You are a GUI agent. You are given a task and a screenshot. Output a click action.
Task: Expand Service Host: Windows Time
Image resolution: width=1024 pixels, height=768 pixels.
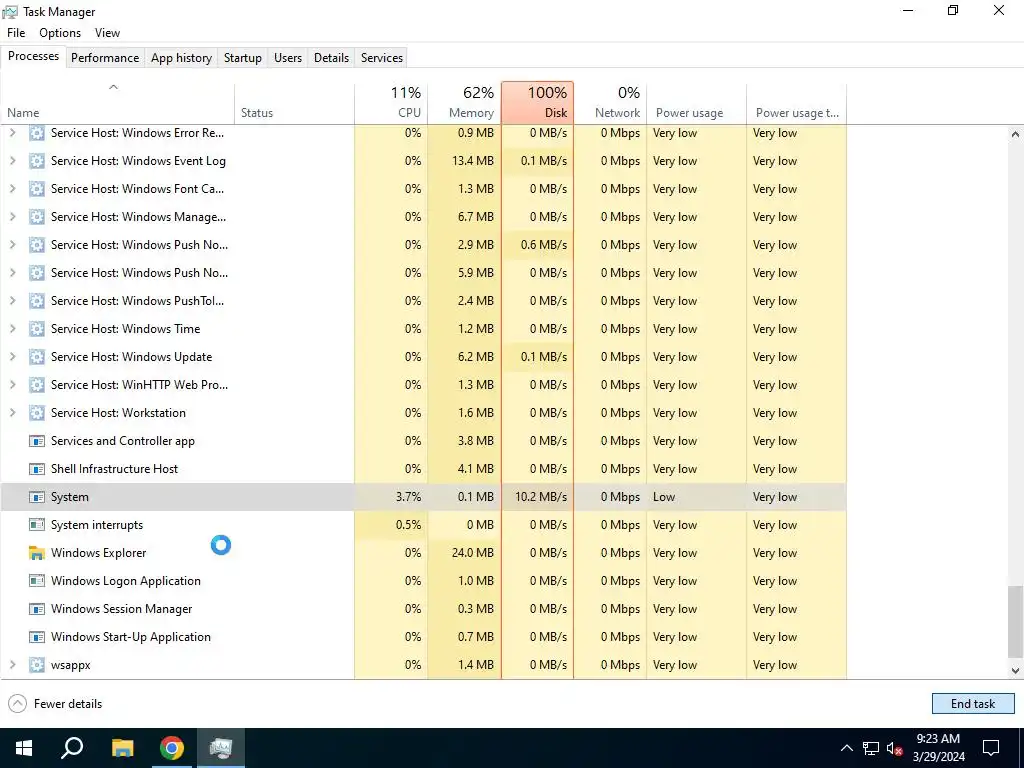point(12,328)
